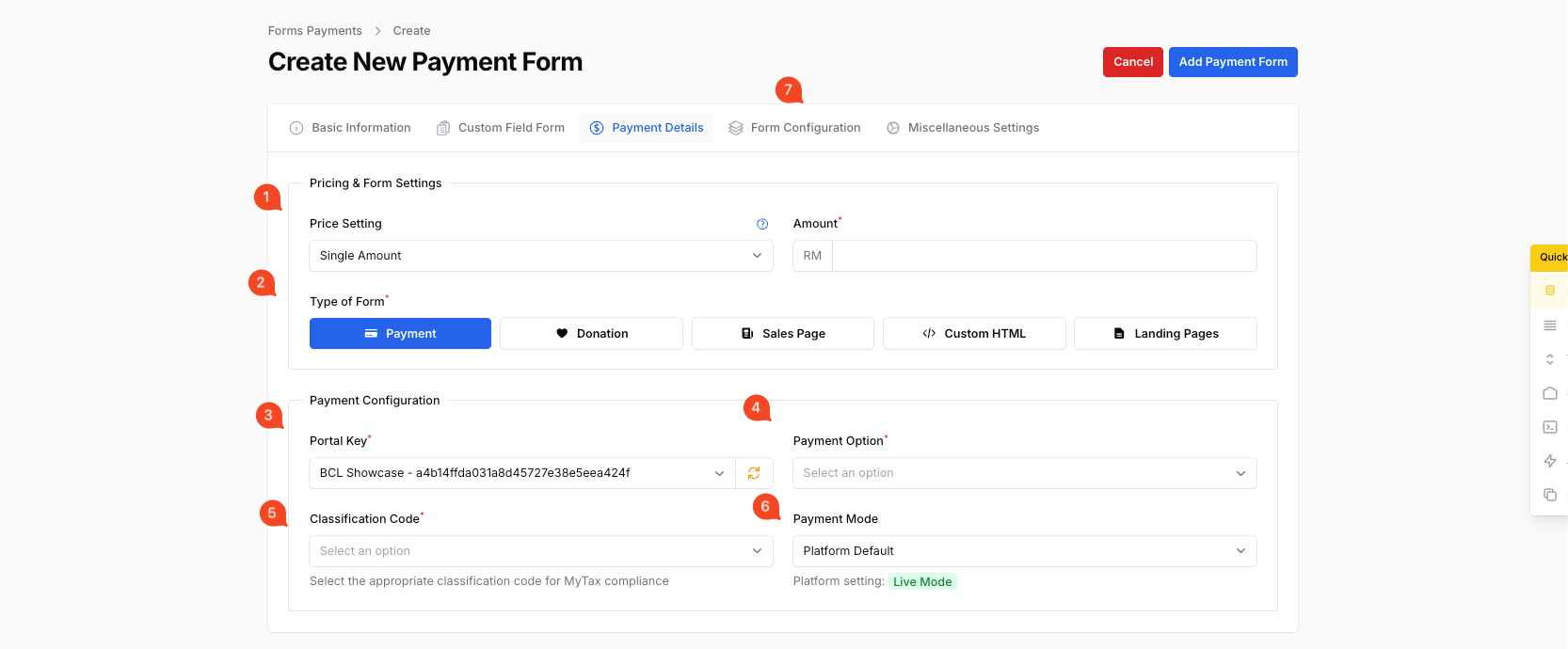1568x649 pixels.
Task: Click the refresh icon beside Portal Key
Action: click(x=754, y=473)
